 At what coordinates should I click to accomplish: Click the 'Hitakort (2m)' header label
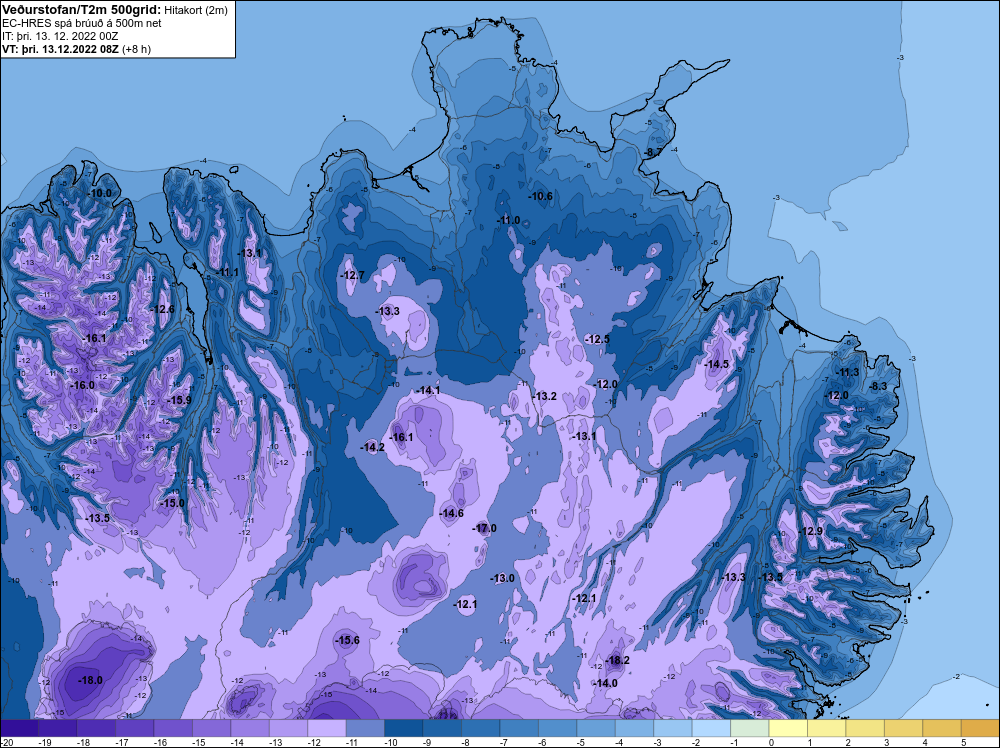pyautogui.click(x=196, y=10)
